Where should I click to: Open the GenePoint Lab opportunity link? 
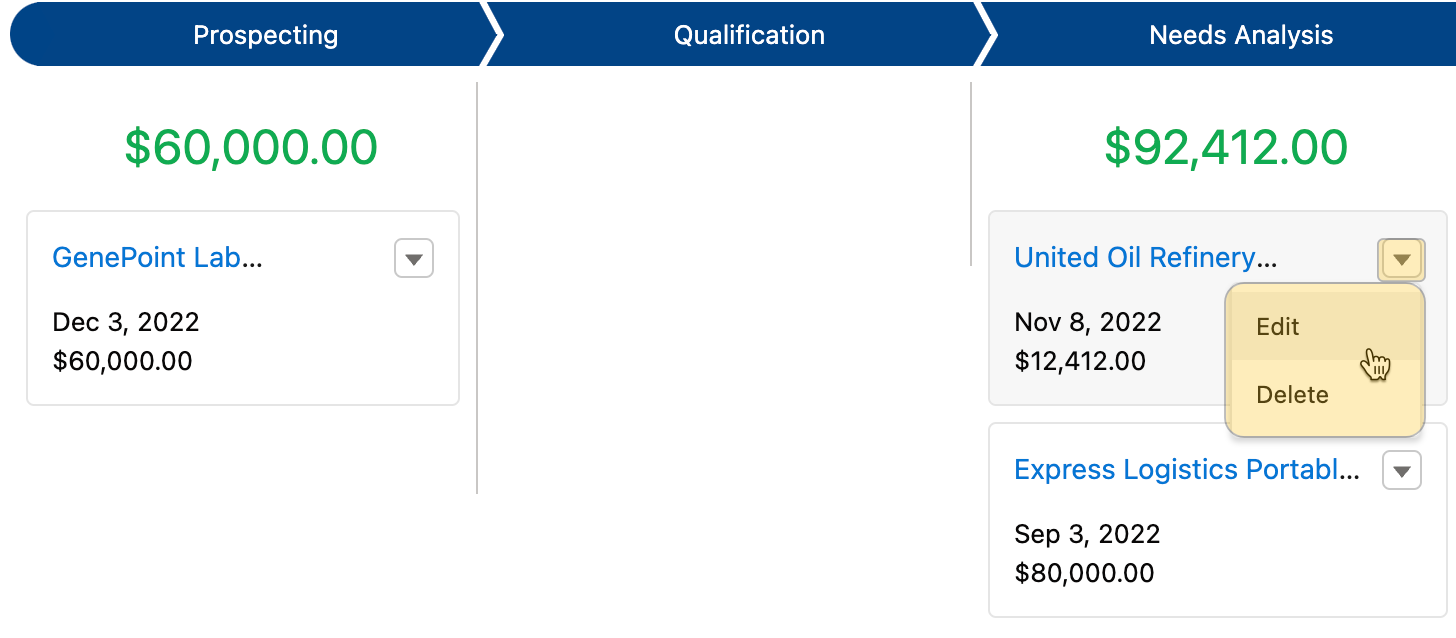(157, 258)
